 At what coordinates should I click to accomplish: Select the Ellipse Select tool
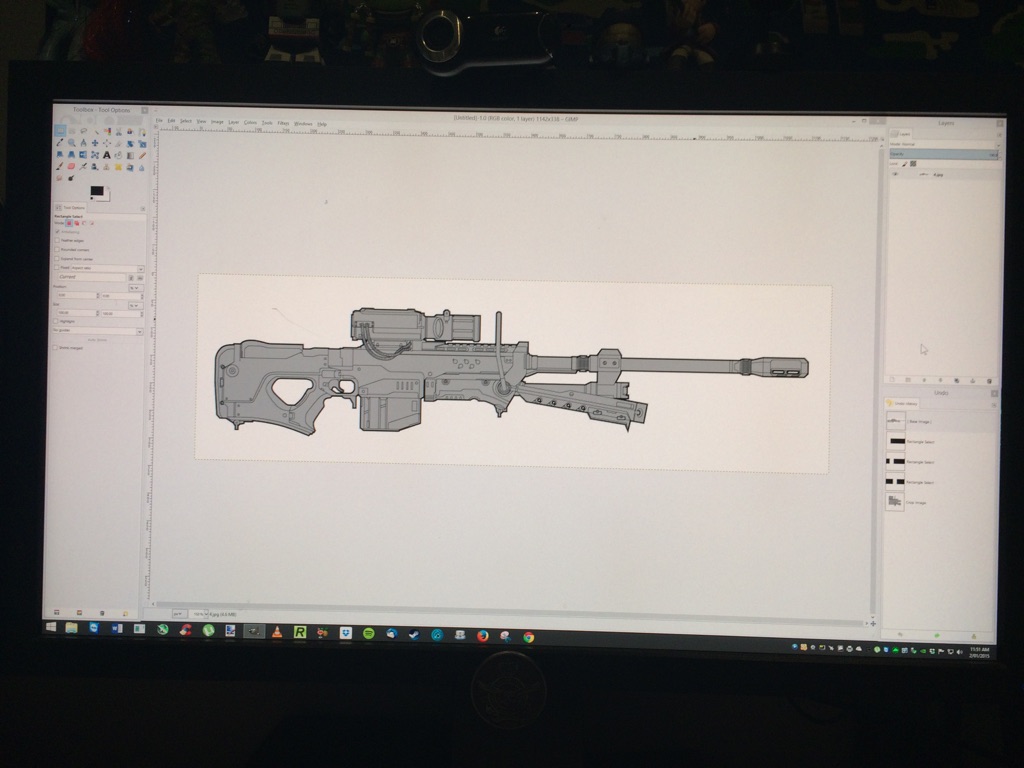tap(72, 131)
